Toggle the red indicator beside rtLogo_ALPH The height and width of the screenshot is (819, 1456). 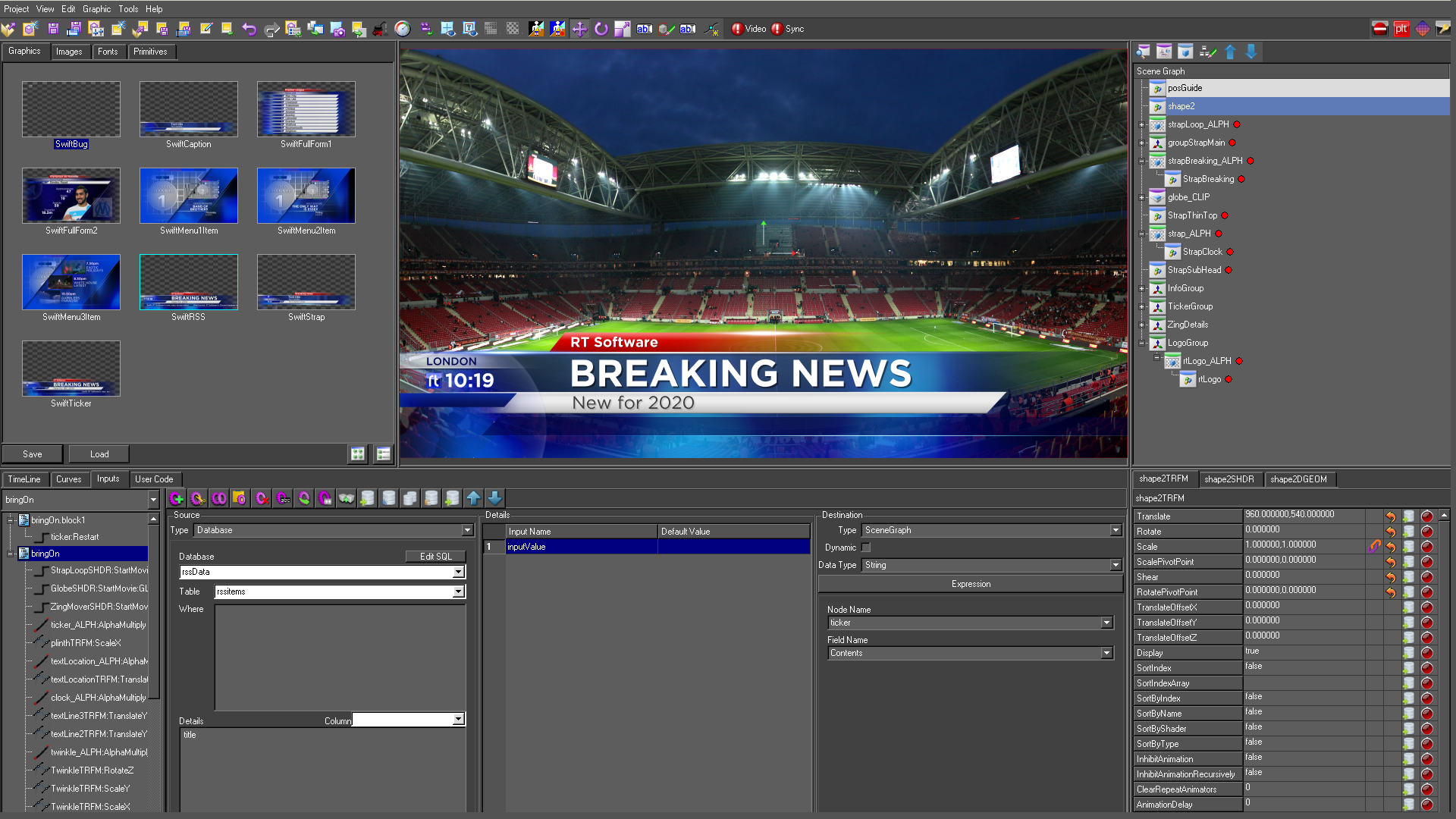tap(1241, 361)
